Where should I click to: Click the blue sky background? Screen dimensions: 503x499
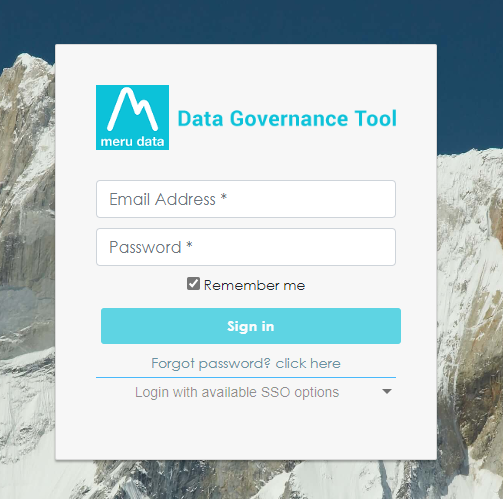(250, 20)
